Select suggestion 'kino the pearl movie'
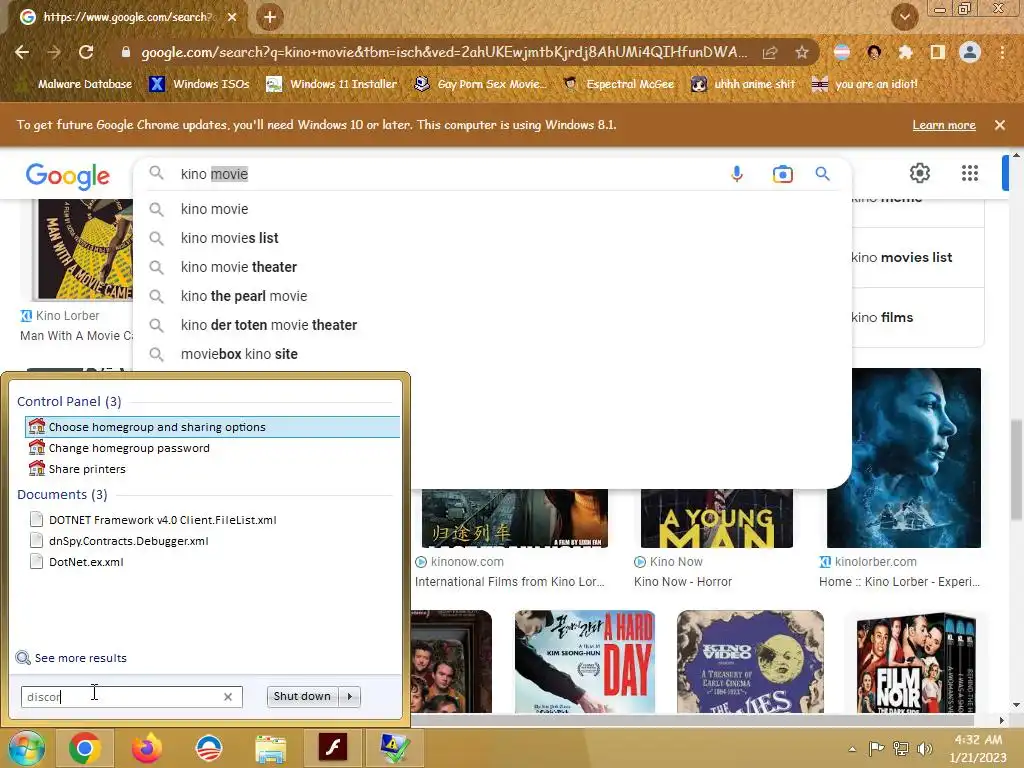The width and height of the screenshot is (1024, 768). (x=492, y=296)
